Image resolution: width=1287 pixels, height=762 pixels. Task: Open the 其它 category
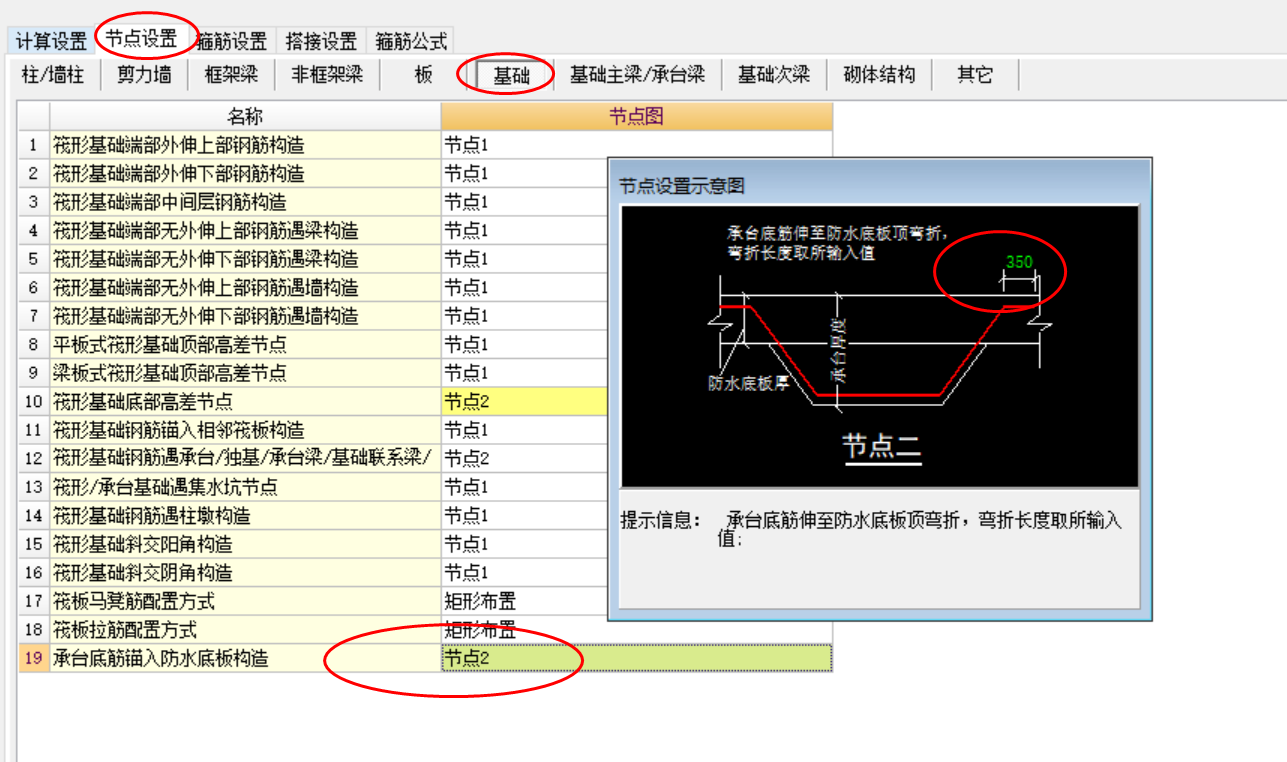[x=975, y=75]
